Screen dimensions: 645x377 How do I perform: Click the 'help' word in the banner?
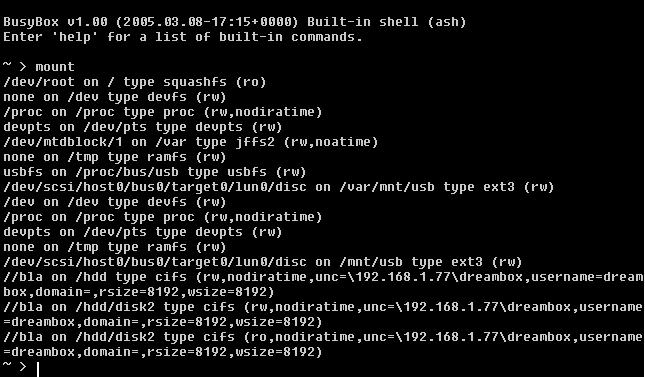click(75, 37)
